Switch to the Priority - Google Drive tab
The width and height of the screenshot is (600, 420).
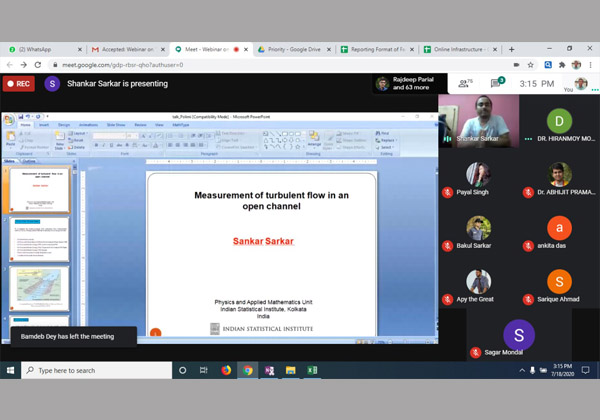click(292, 48)
